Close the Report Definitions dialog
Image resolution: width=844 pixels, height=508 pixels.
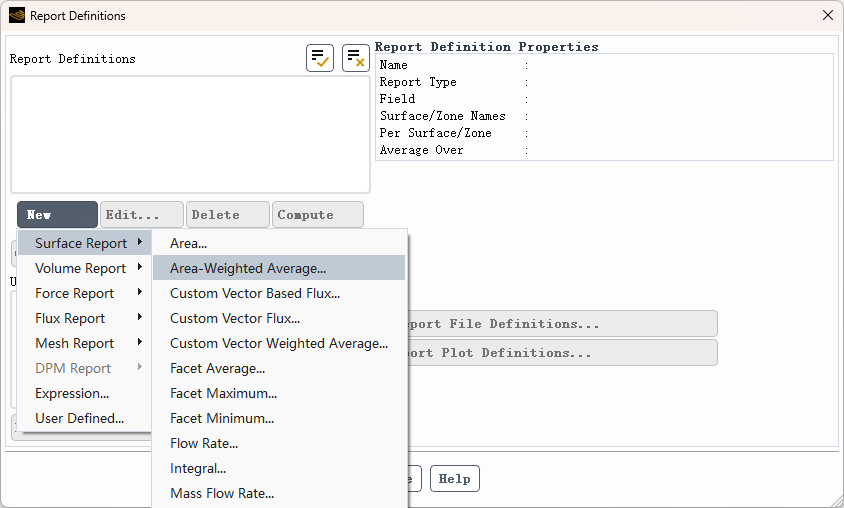point(827,16)
